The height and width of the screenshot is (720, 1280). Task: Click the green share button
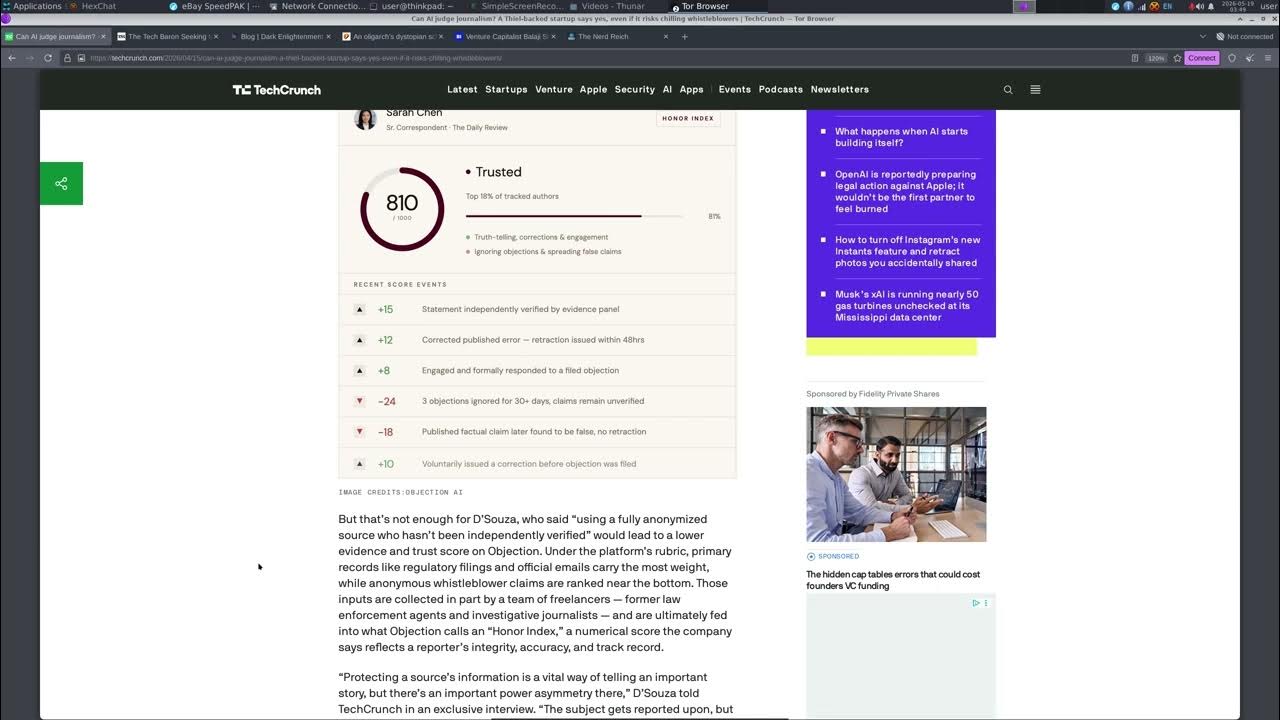coord(61,183)
